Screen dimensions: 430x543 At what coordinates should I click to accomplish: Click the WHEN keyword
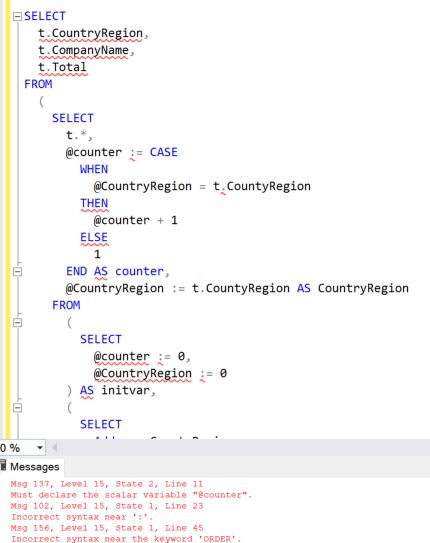94,169
